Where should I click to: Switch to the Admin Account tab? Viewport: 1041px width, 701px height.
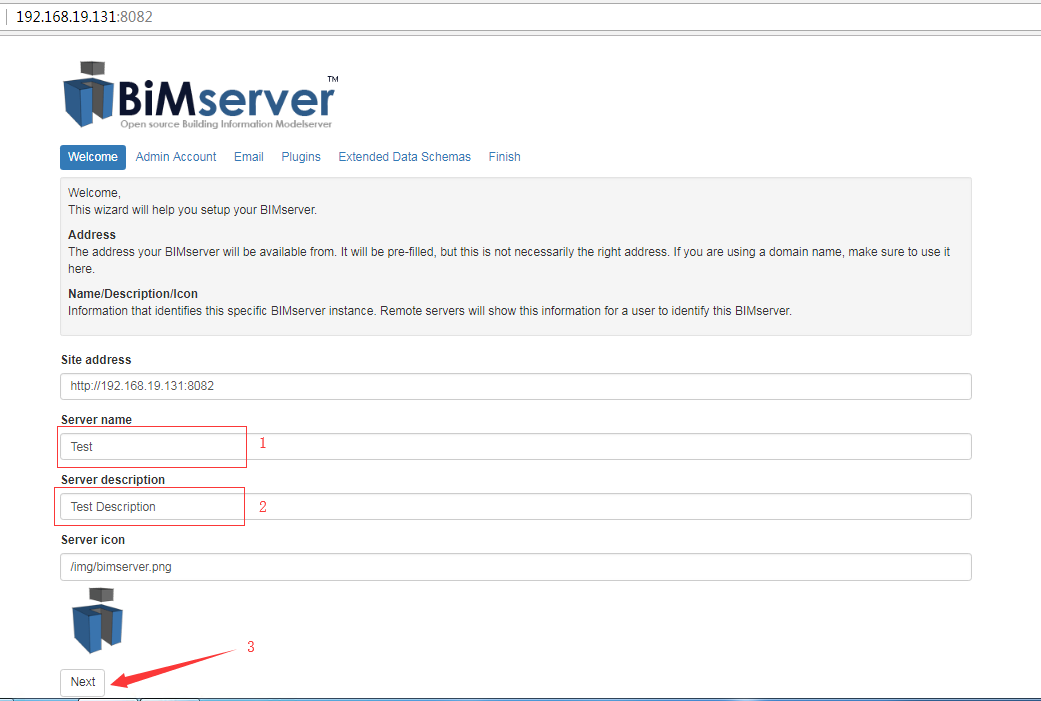(176, 157)
